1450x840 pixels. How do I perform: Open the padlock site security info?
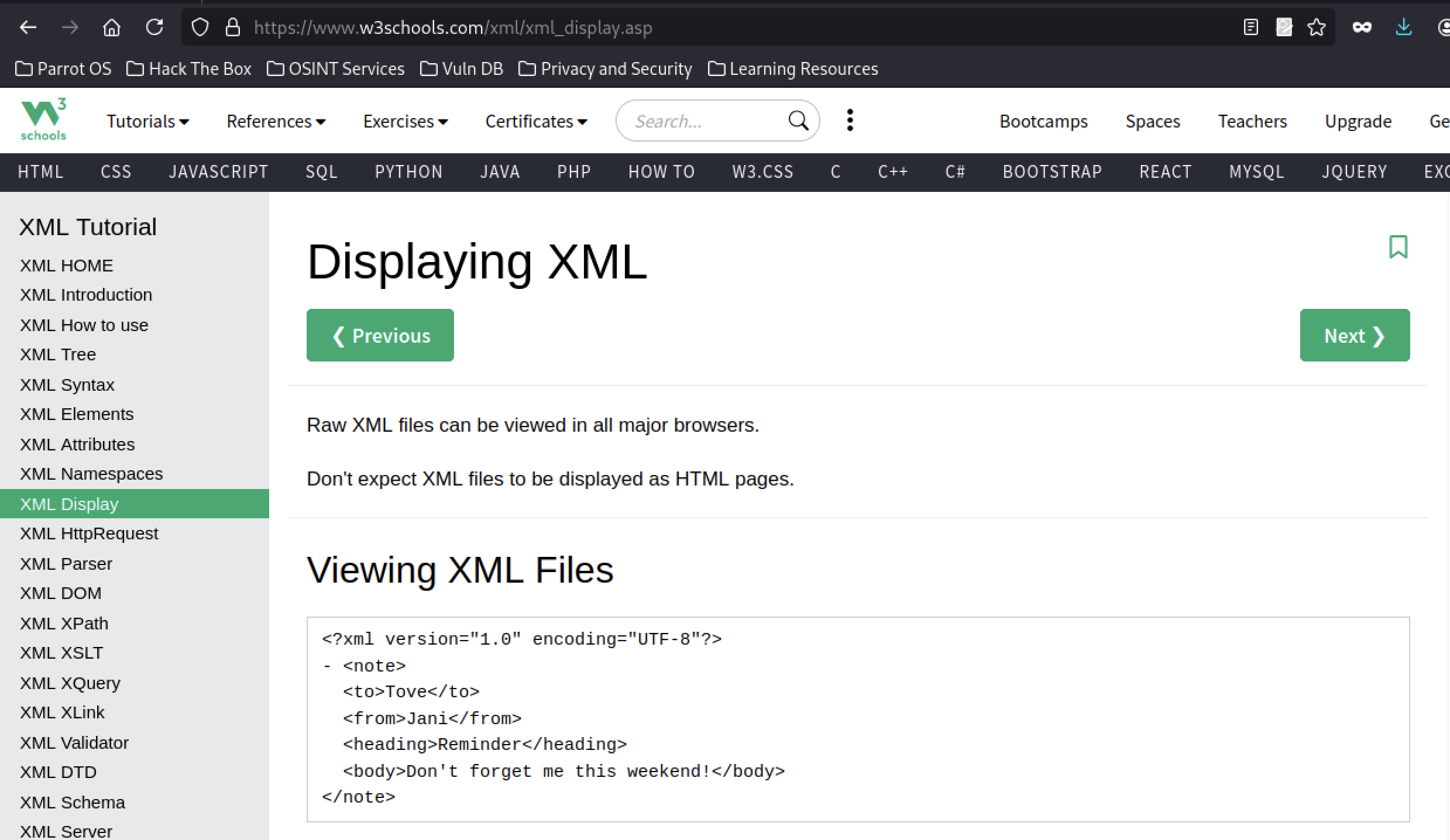(x=233, y=27)
